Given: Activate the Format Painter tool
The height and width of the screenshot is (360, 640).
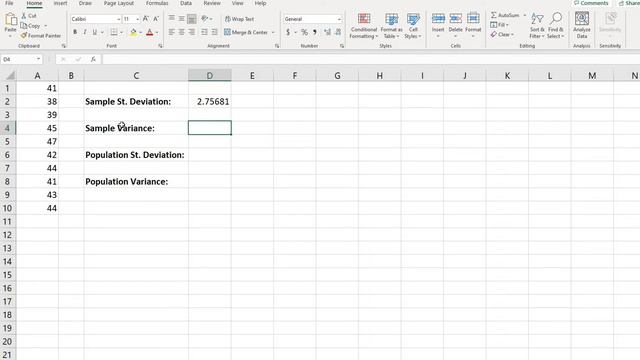Looking at the screenshot, I should click(x=41, y=36).
